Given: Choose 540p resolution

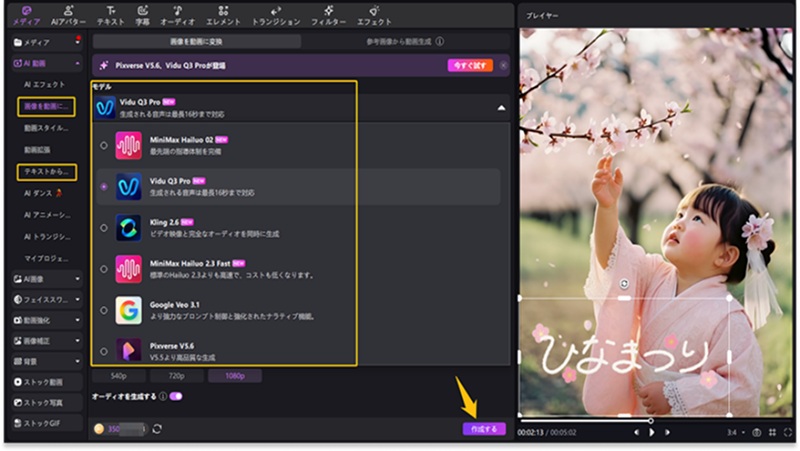Looking at the screenshot, I should [x=118, y=376].
